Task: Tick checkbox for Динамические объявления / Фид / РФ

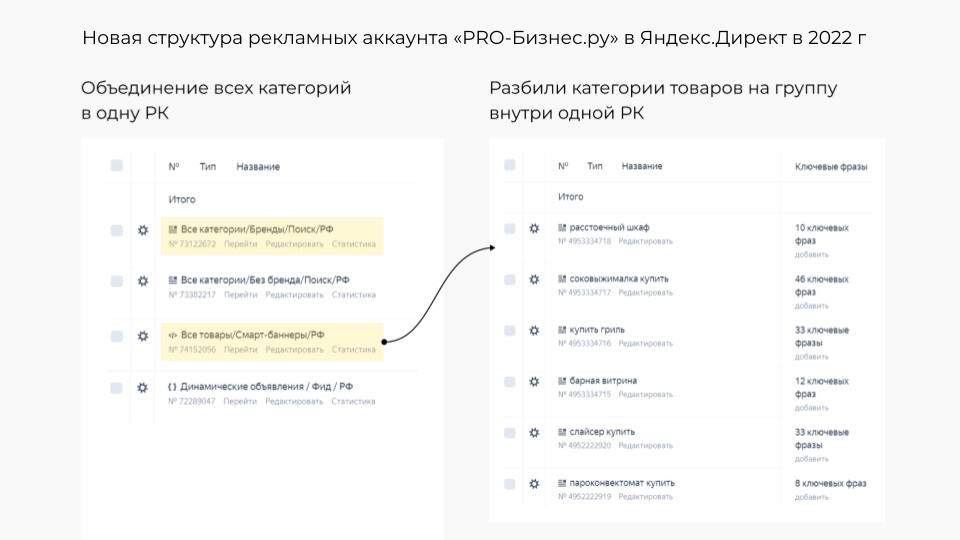Action: pyautogui.click(x=116, y=388)
